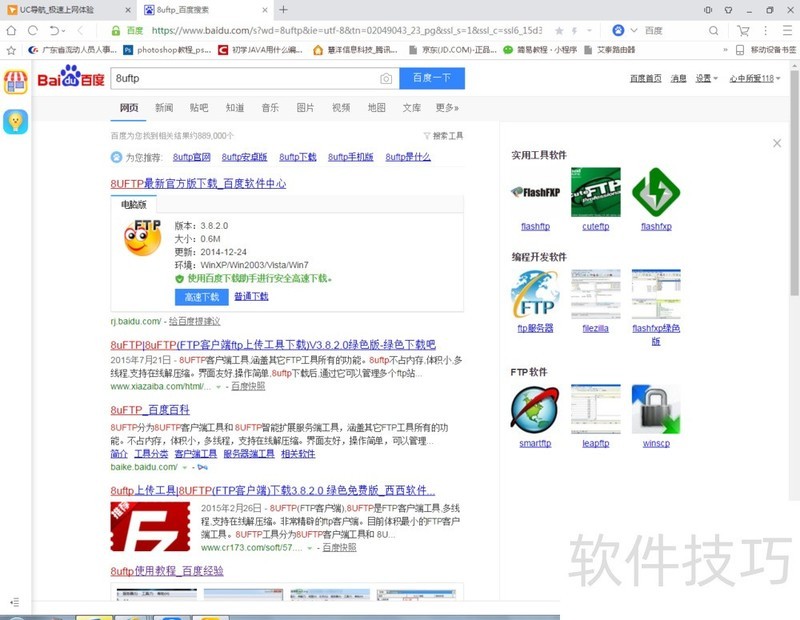Viewport: 800px width, 620px height.
Task: Click the smartftp globe icon
Action: tap(535, 408)
